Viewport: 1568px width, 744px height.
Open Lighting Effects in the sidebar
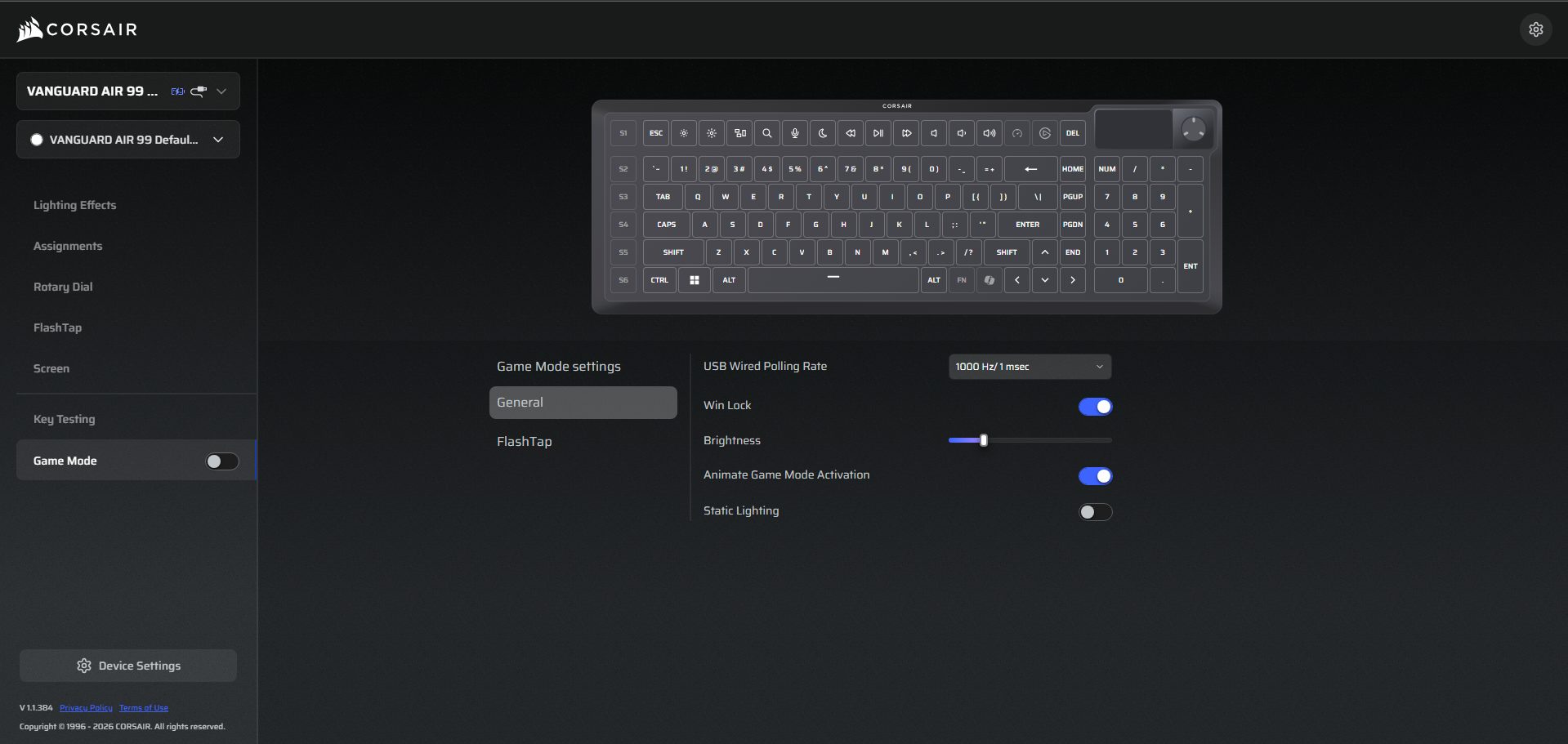pos(74,205)
